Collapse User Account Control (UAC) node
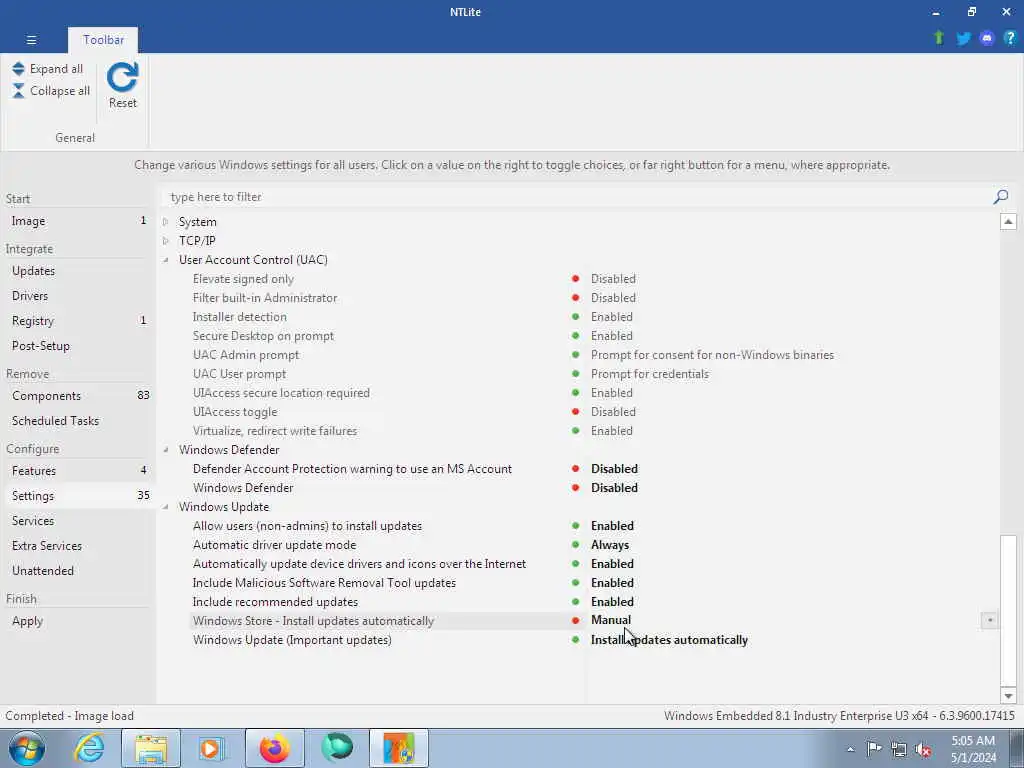Screen dimensions: 1024x768 coord(165,260)
